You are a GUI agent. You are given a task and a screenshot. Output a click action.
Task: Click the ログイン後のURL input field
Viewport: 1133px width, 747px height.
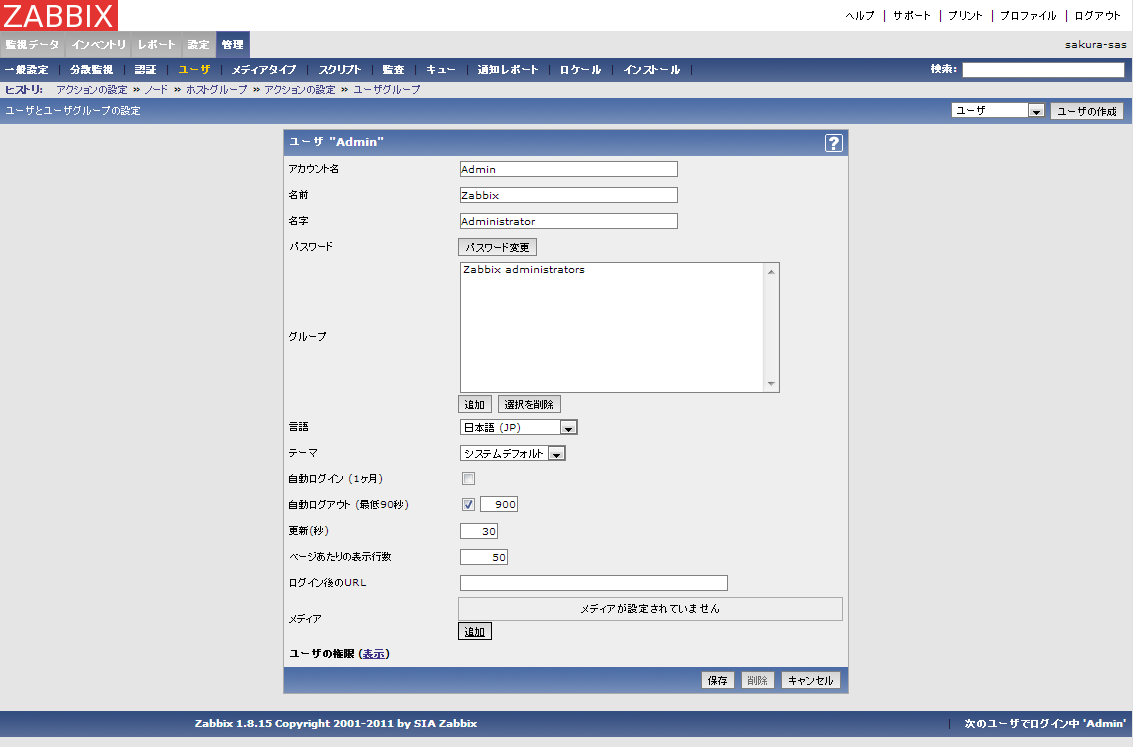(593, 583)
